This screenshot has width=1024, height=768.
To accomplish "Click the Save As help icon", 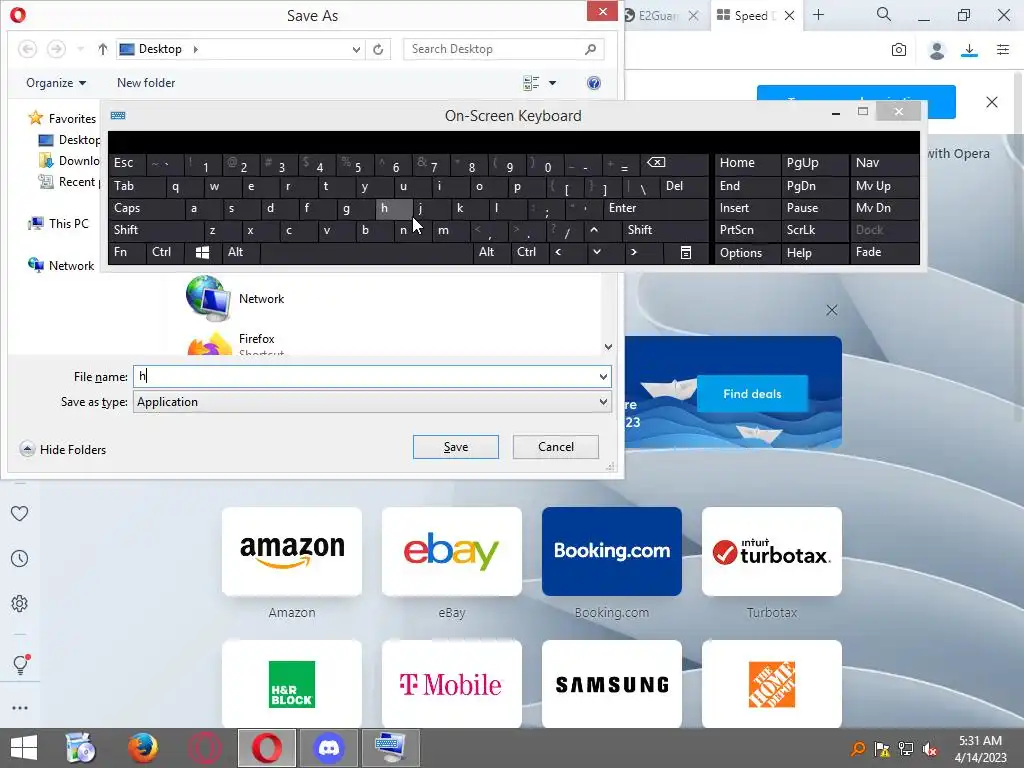I will point(594,83).
